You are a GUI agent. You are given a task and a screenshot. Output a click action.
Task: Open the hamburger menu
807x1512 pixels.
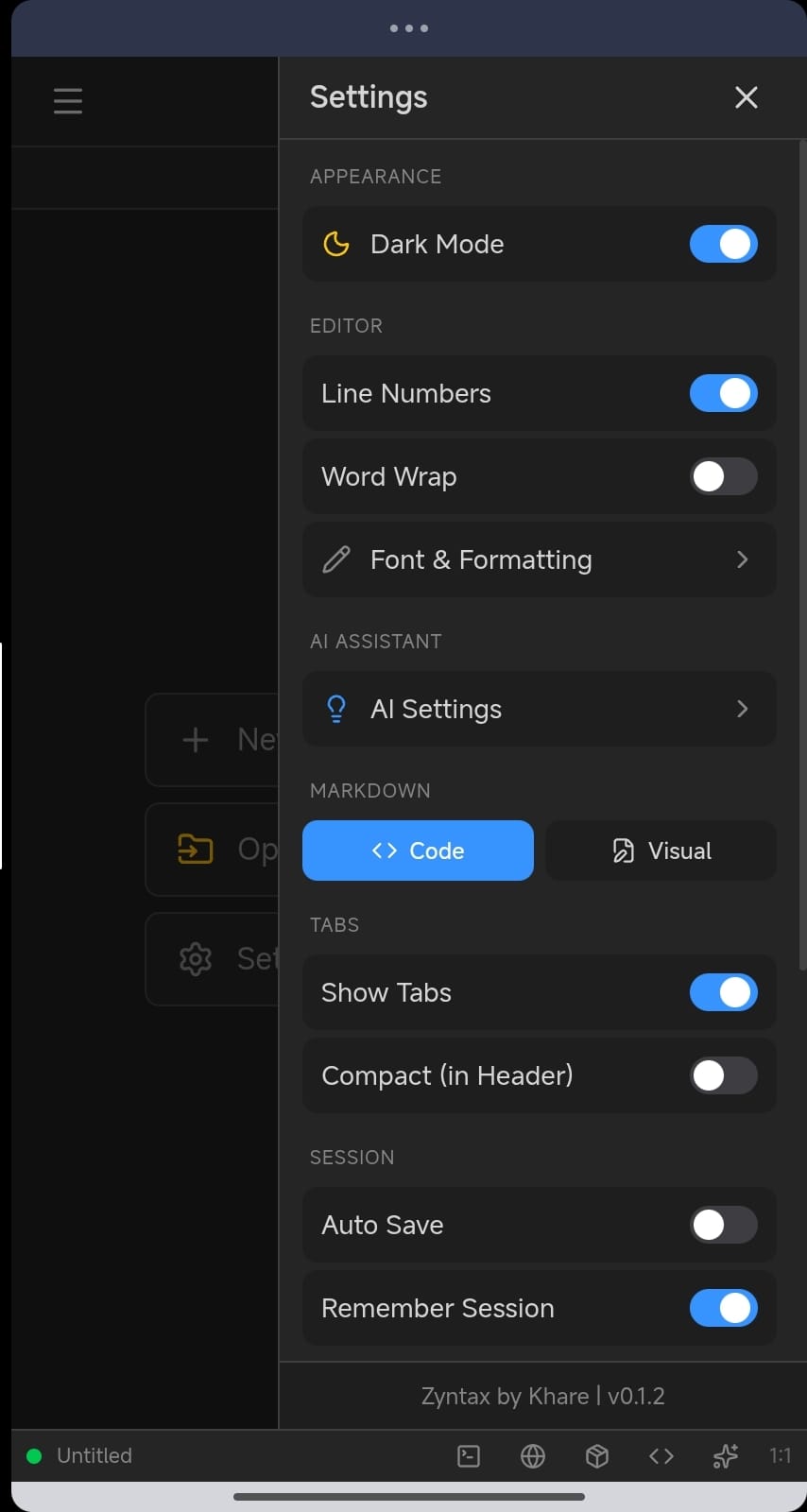click(67, 101)
